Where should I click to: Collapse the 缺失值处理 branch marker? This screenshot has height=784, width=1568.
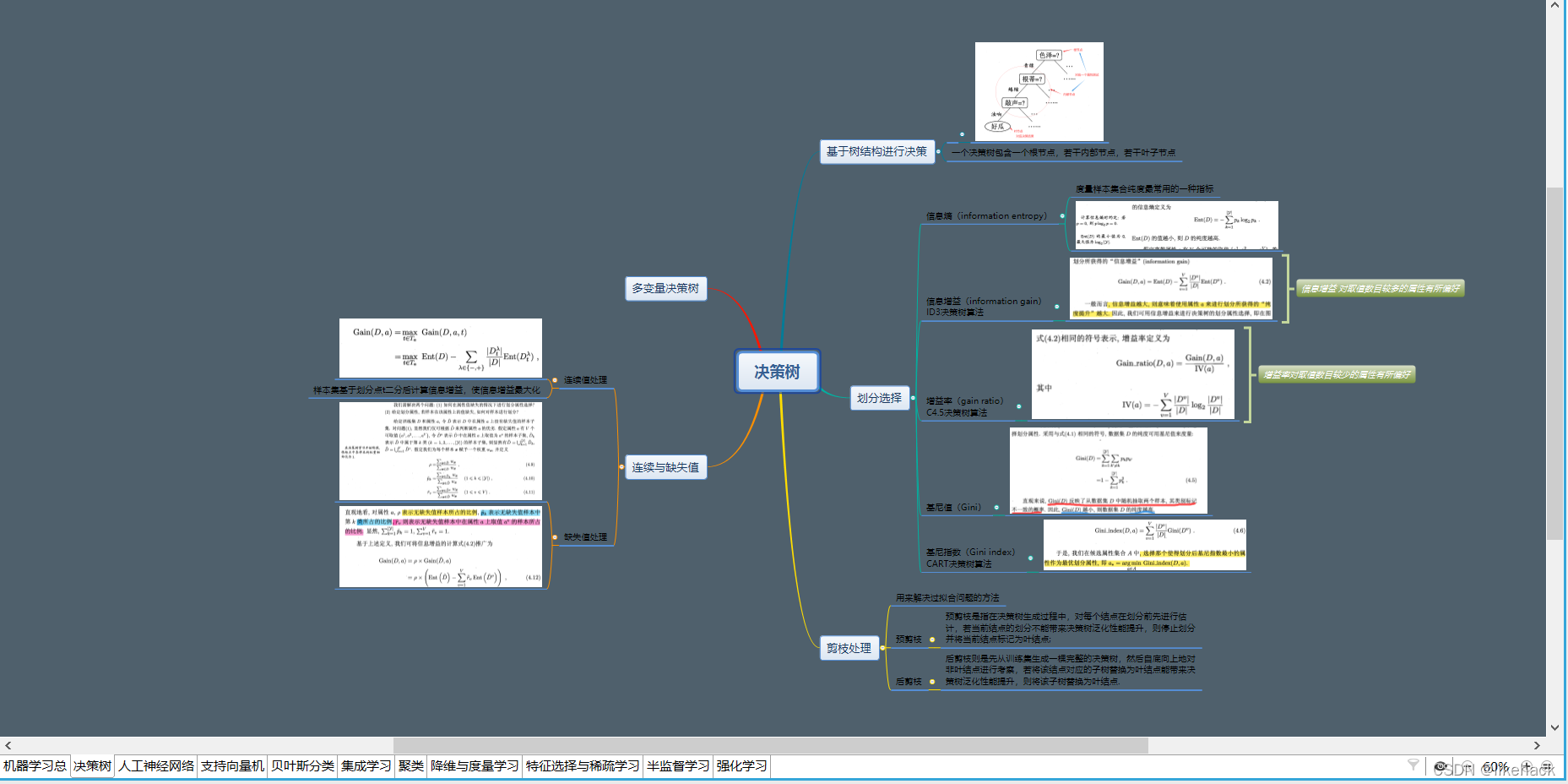click(x=555, y=537)
